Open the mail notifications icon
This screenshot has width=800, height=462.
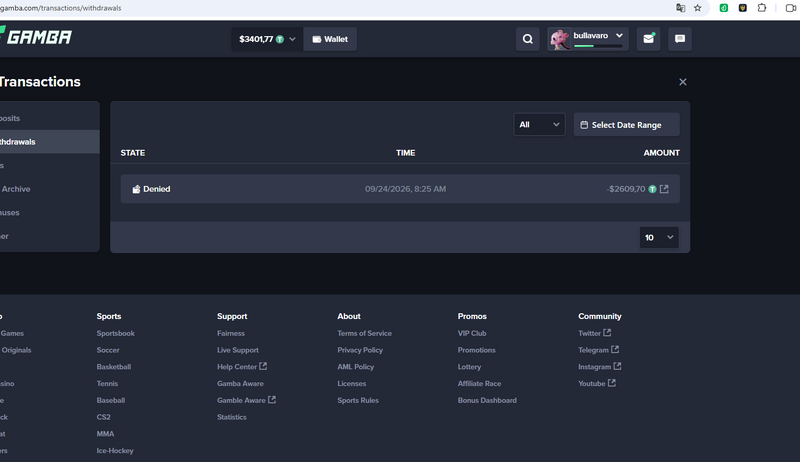point(648,39)
